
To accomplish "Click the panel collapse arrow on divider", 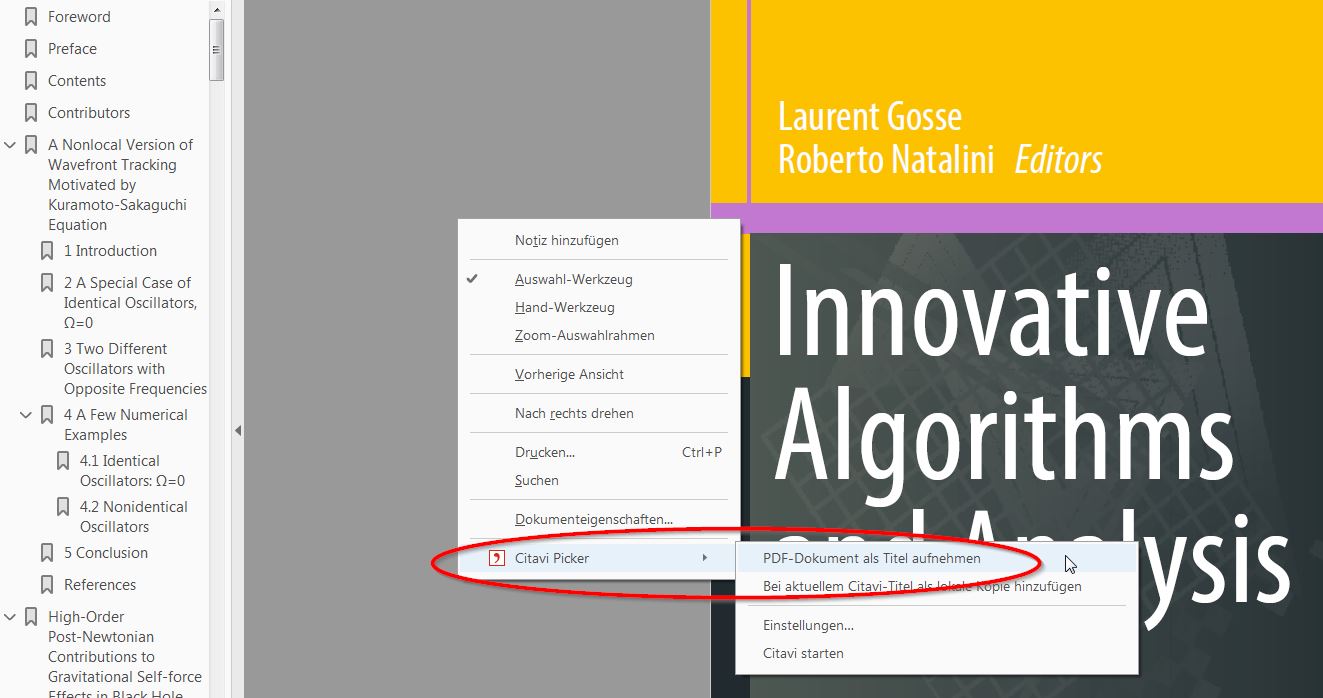I will (238, 431).
